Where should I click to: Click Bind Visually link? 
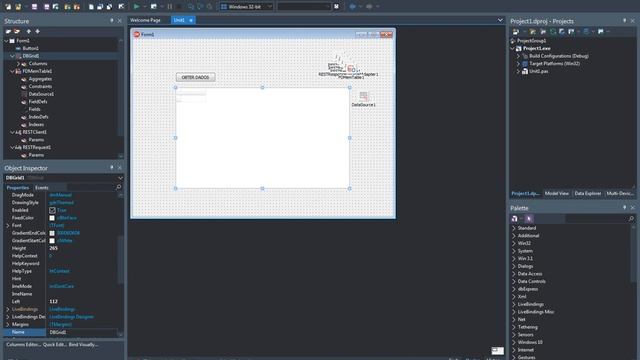tap(84, 344)
